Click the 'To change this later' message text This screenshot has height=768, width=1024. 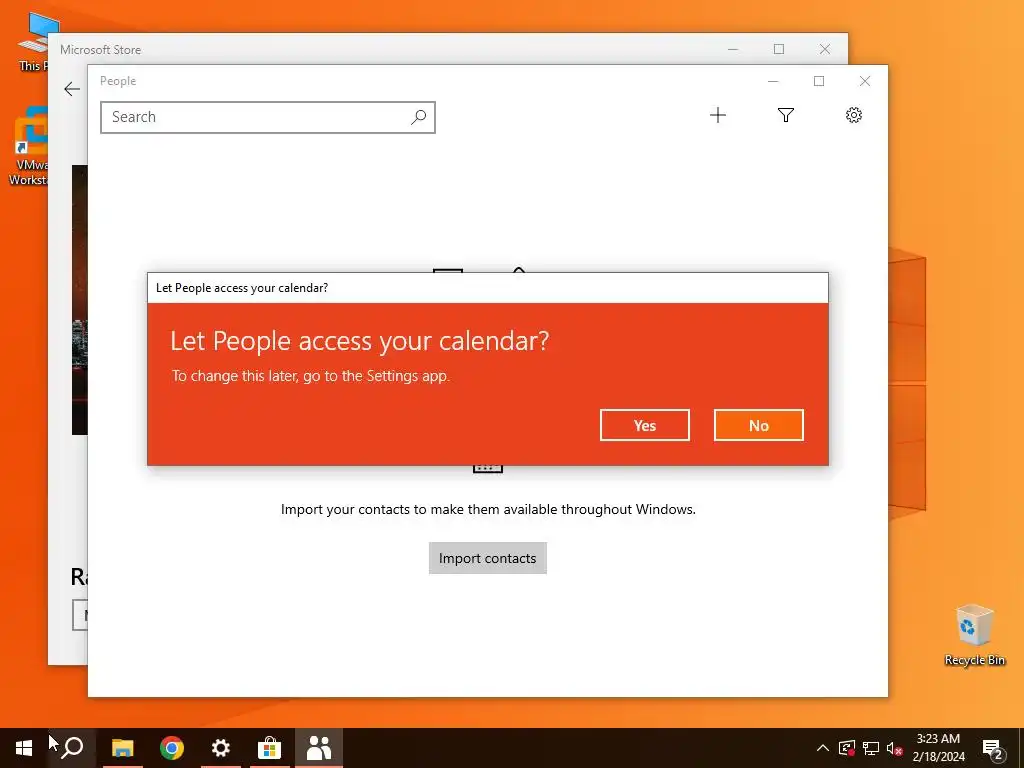click(x=311, y=376)
